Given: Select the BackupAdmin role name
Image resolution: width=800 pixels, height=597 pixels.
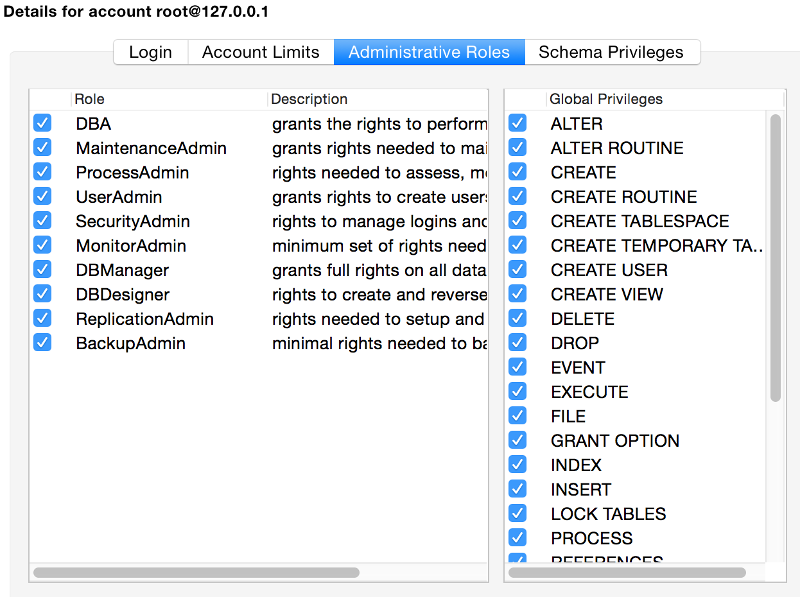Looking at the screenshot, I should pos(130,343).
